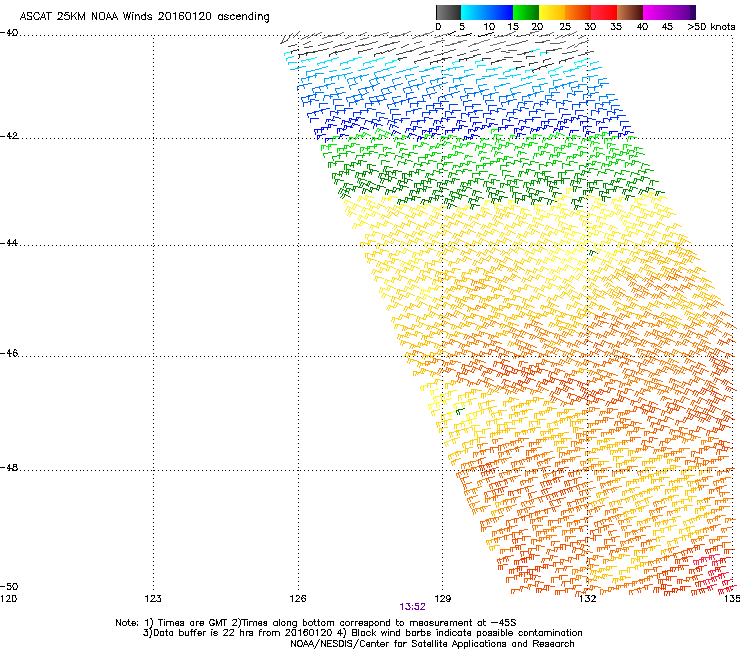
Task: Click the NOAA/NESDIS credit line
Action: 432,644
